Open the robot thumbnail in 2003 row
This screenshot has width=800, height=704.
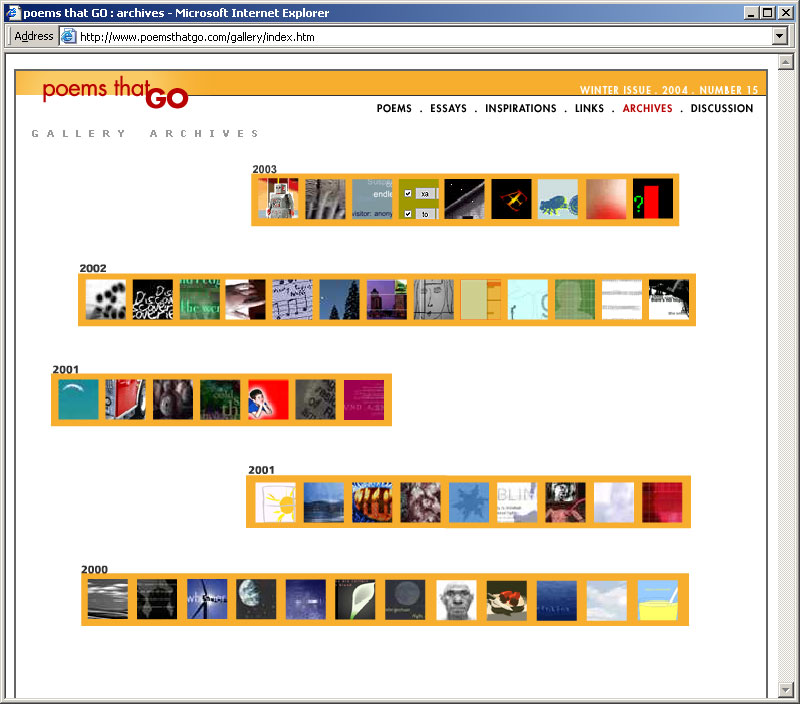coord(278,199)
